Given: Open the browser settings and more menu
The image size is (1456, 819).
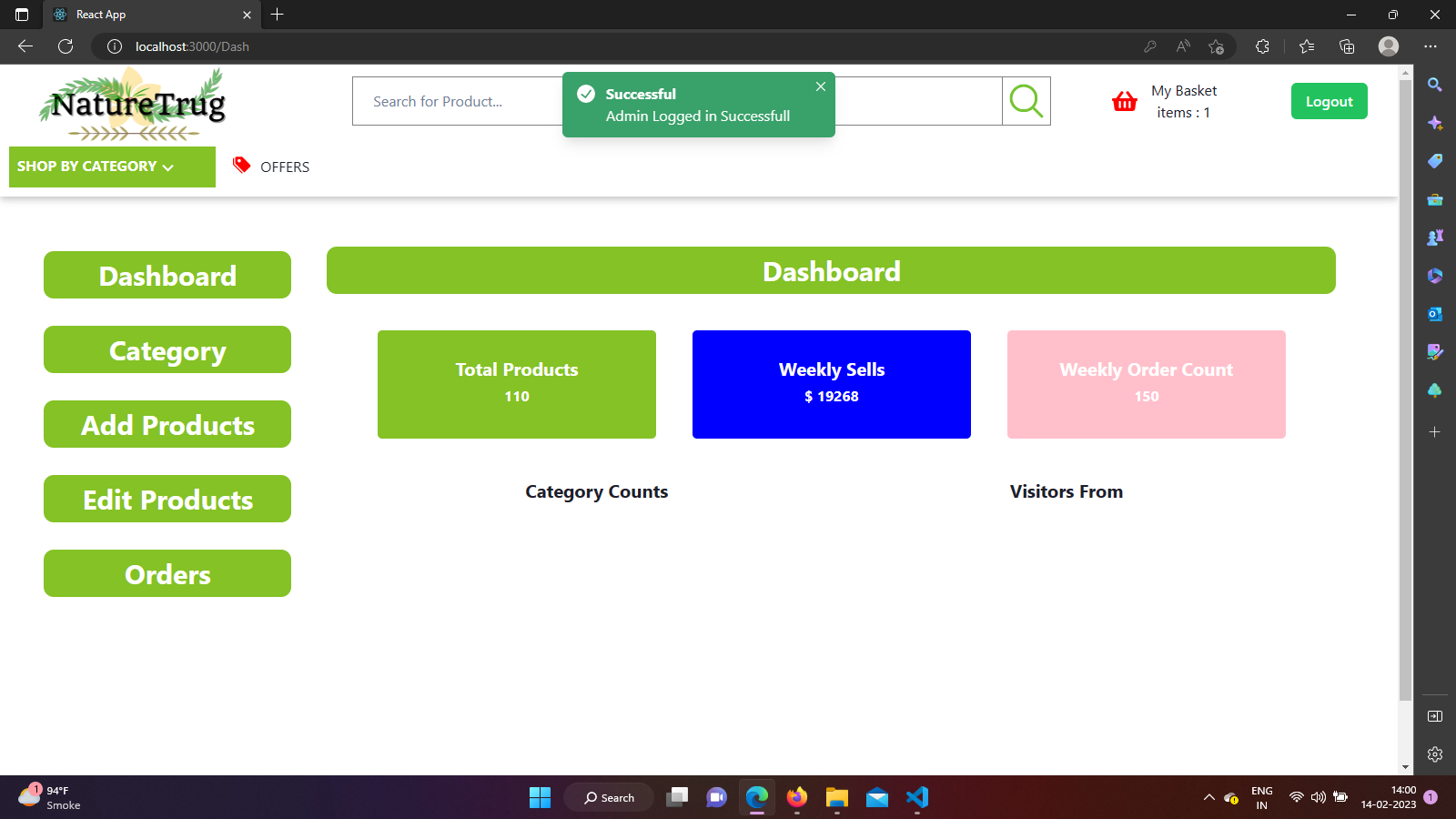Looking at the screenshot, I should tap(1431, 46).
